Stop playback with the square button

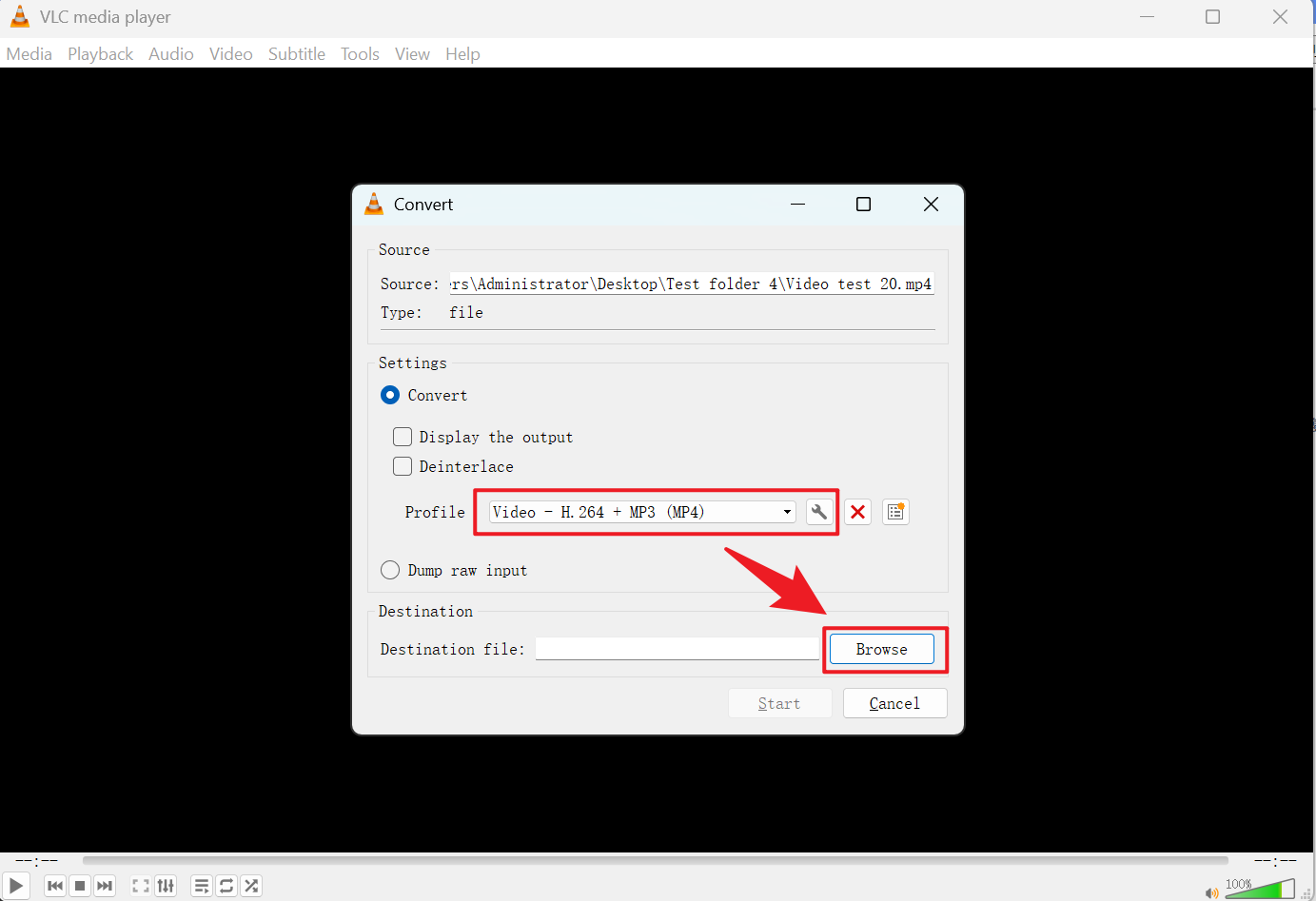80,886
